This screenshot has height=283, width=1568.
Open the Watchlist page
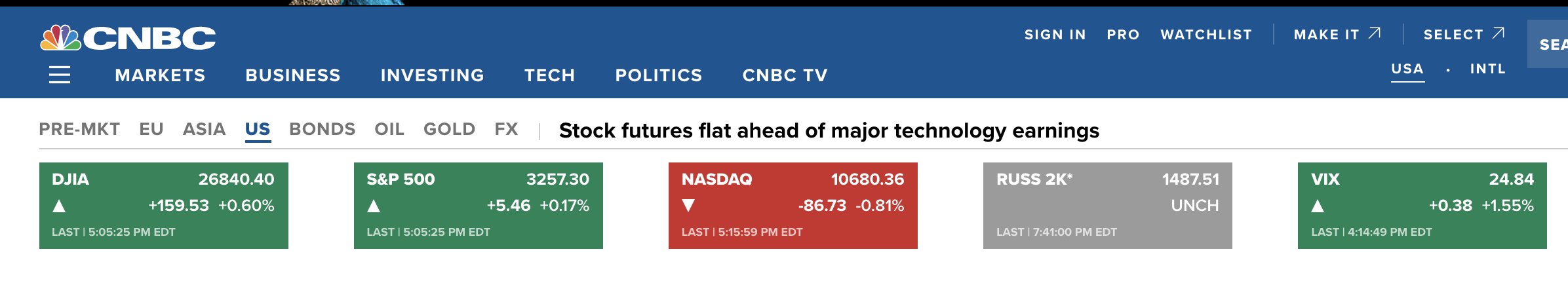click(1206, 35)
